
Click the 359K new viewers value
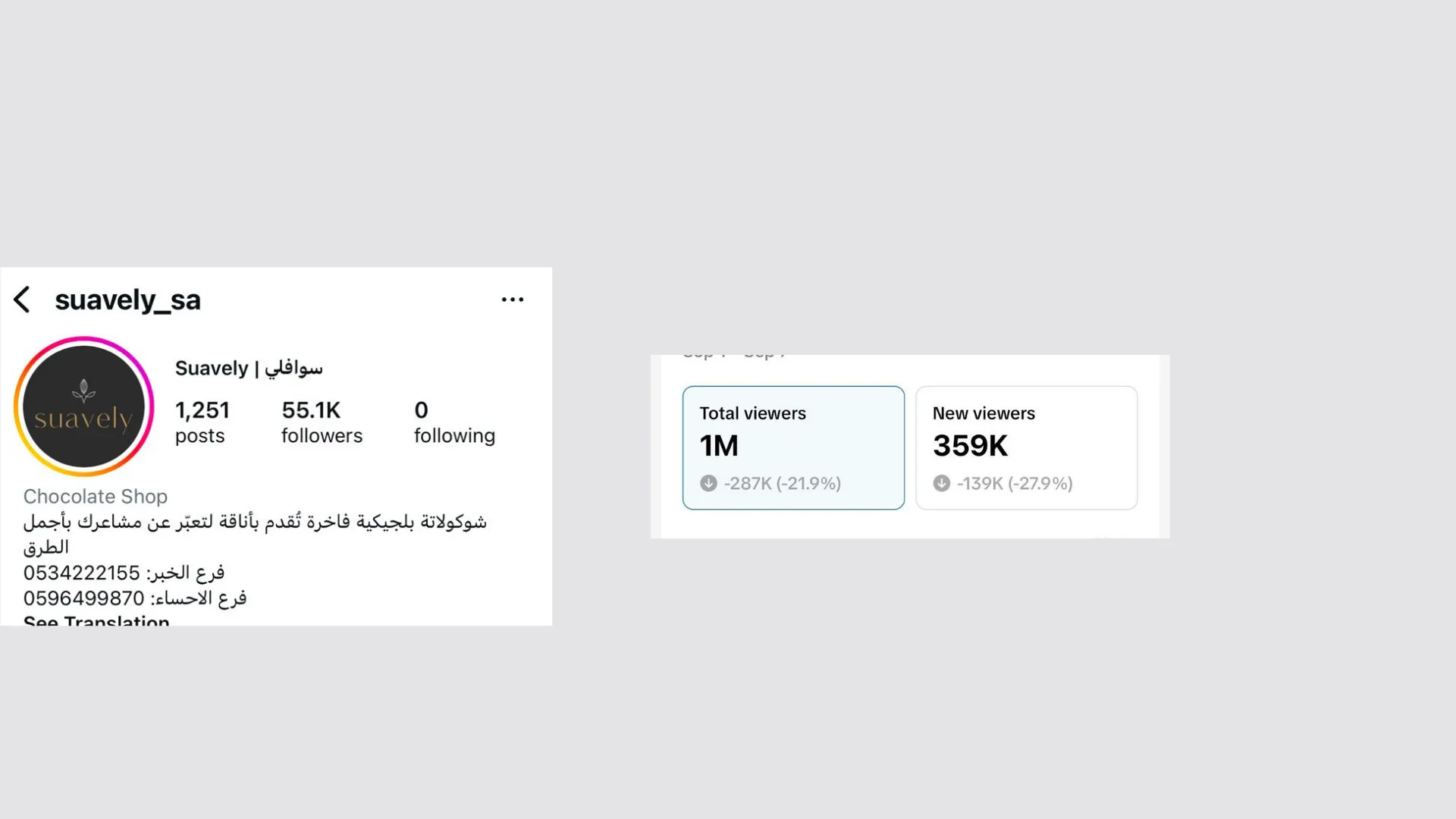coord(970,446)
